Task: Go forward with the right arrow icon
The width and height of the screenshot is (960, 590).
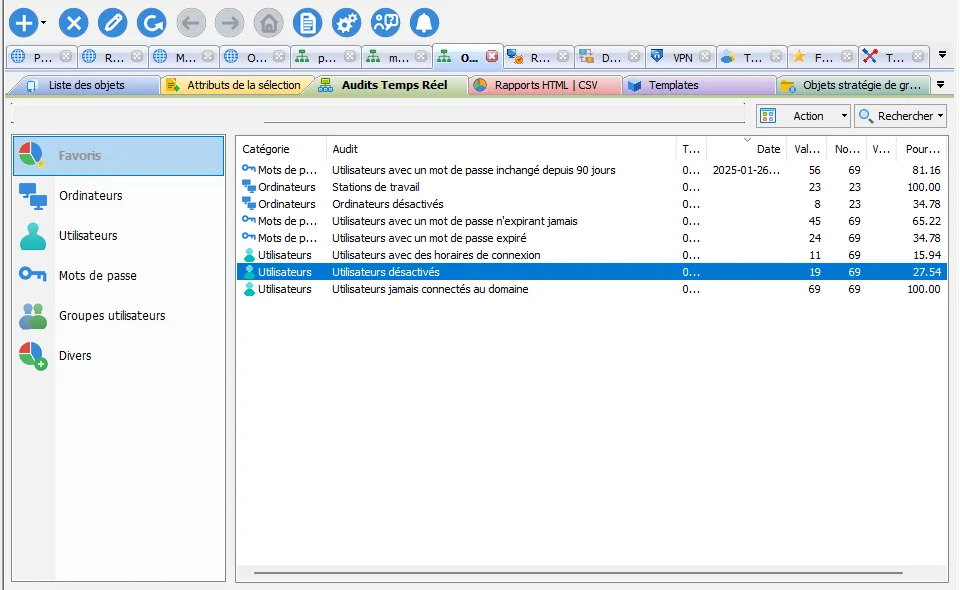Action: tap(230, 23)
